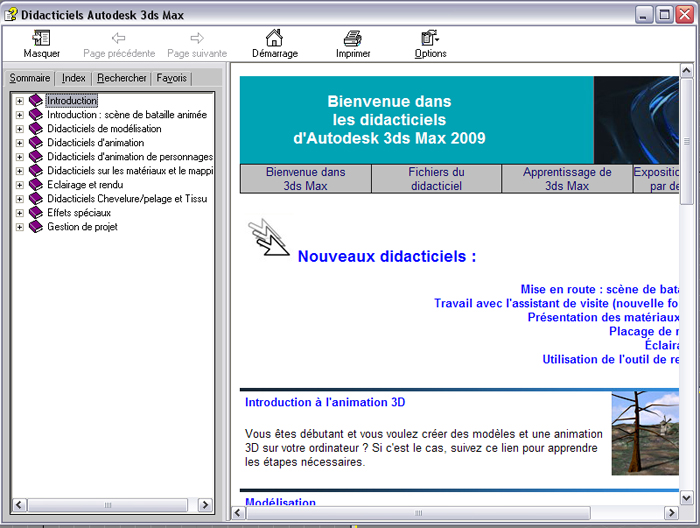Click the book icon beside Didacticiels de modélisation
The image size is (700, 528).
[36, 129]
